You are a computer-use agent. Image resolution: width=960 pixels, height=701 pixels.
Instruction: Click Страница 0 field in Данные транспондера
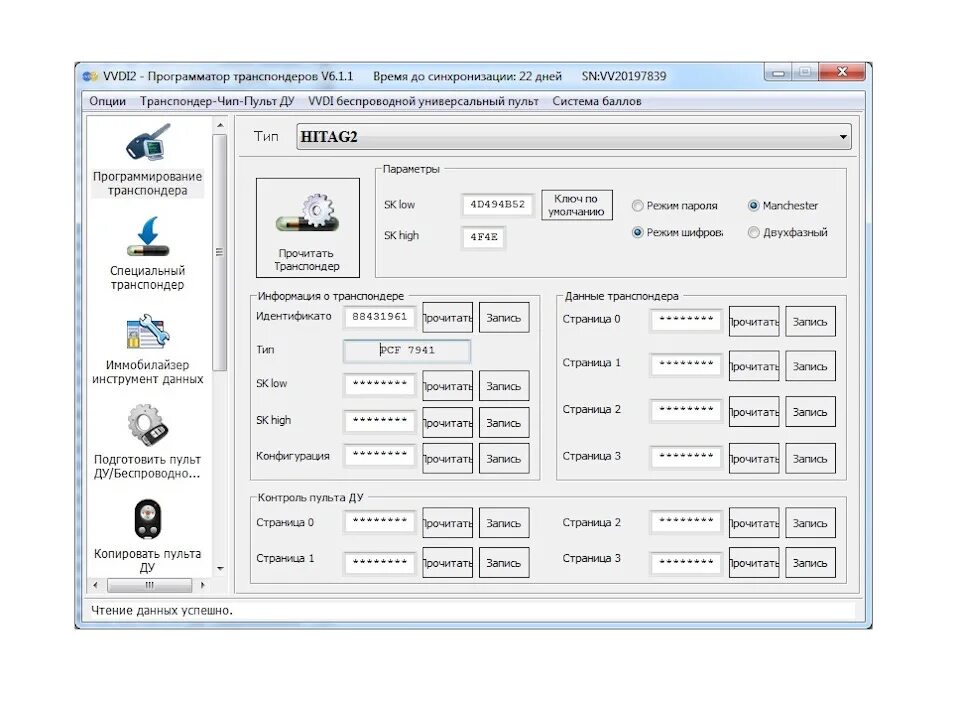coord(686,320)
